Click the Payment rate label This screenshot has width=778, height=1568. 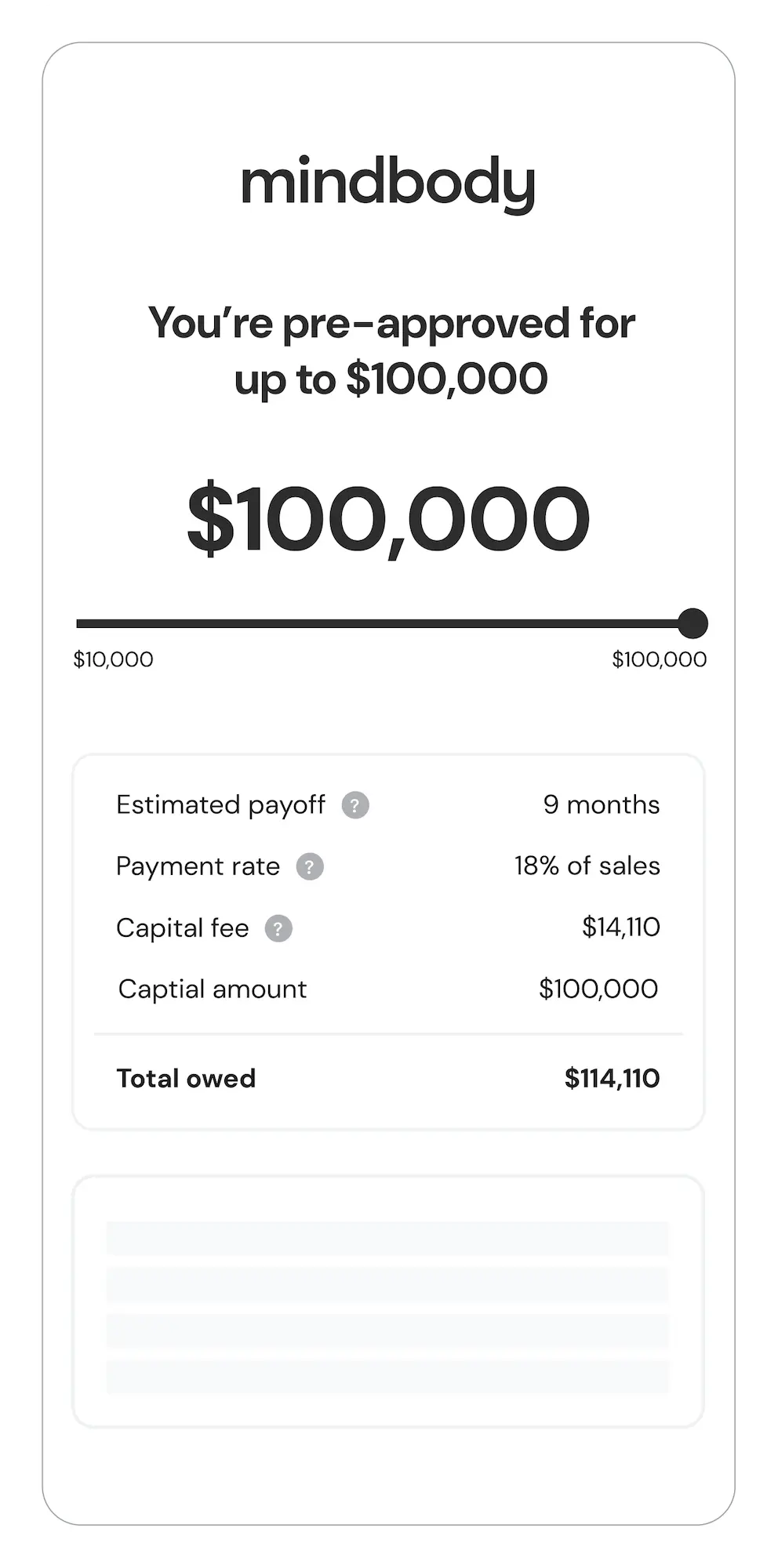click(198, 866)
